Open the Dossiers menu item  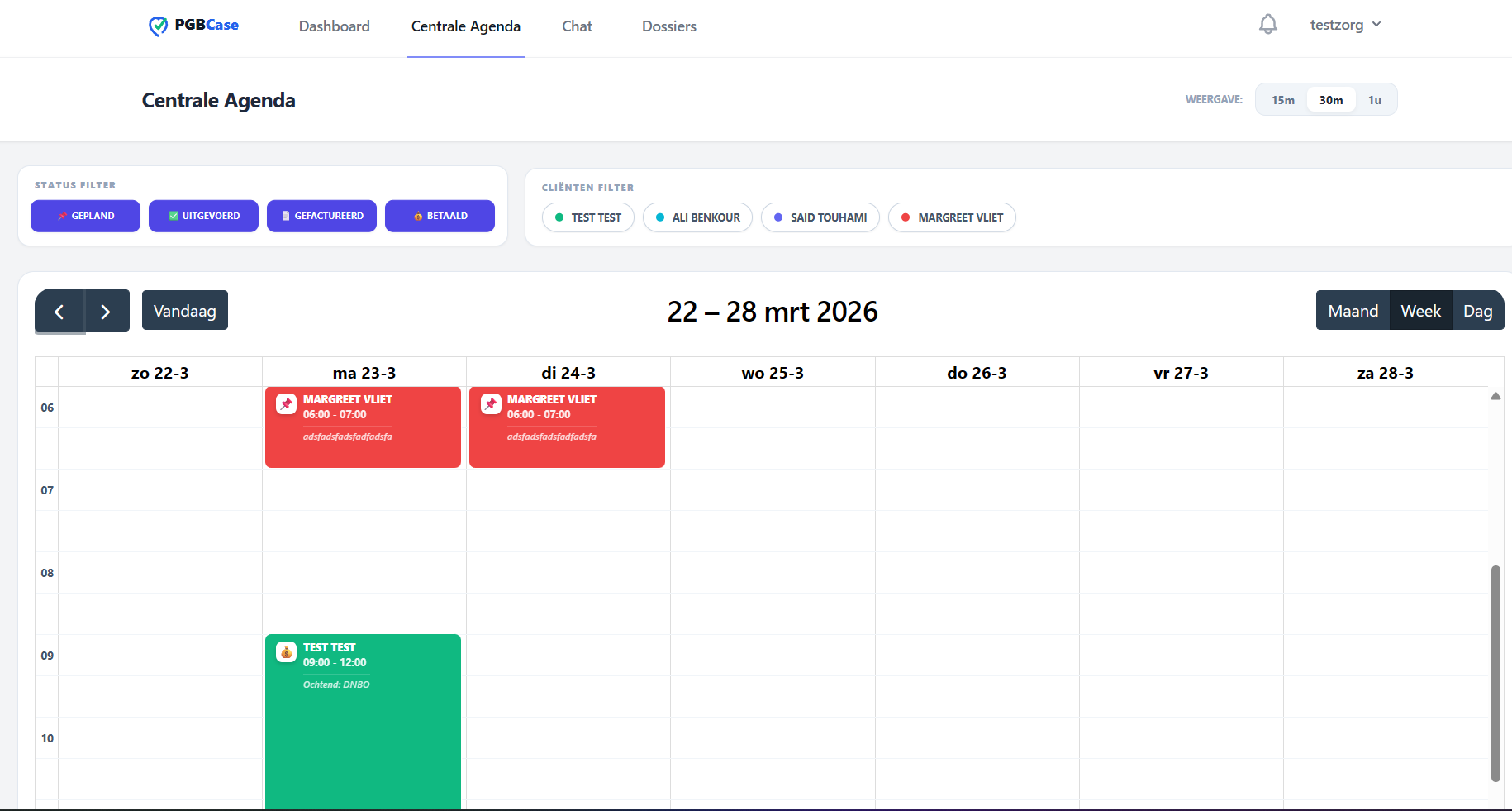click(668, 26)
